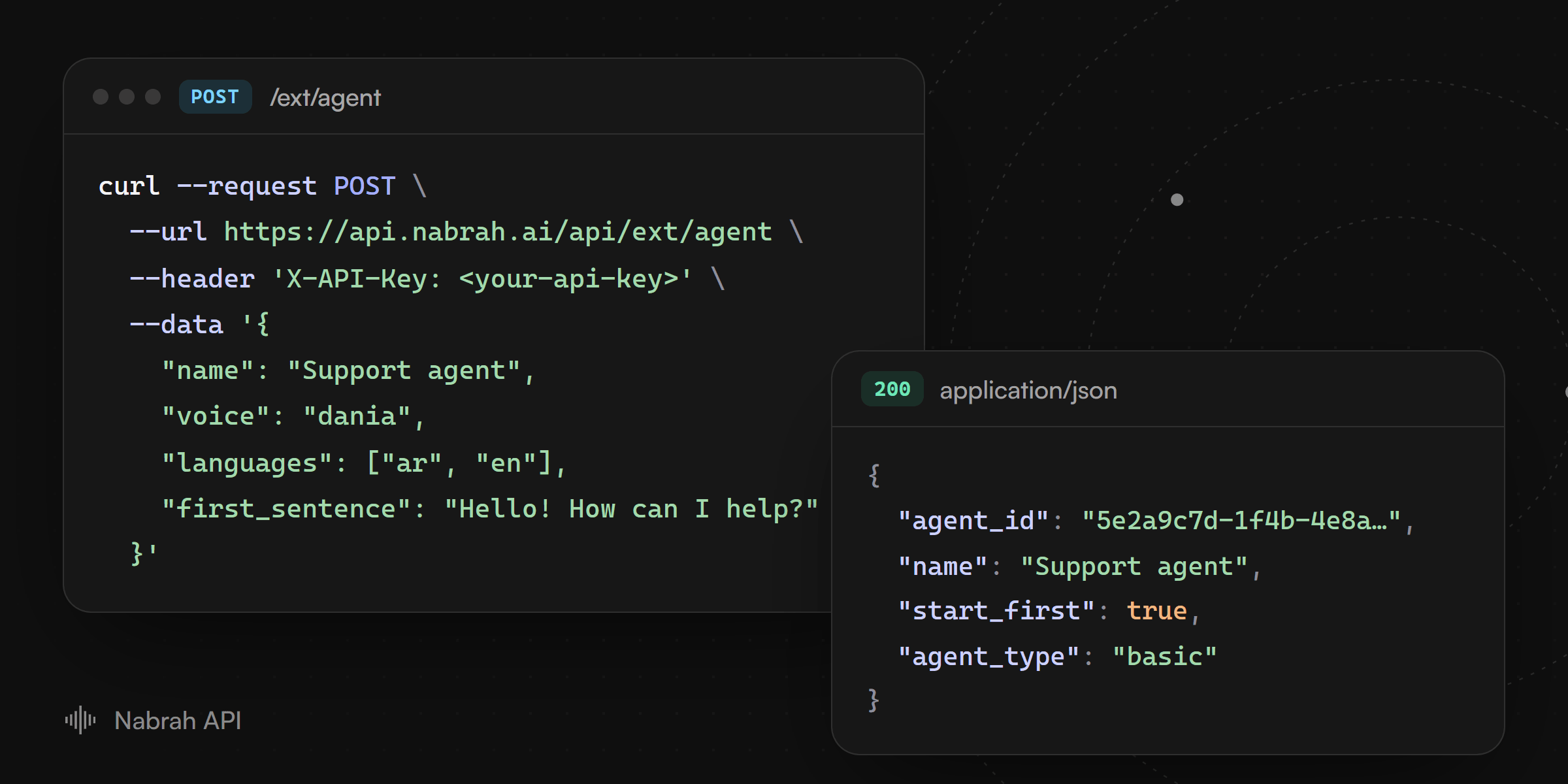
Task: Click the 200 status code badge
Action: pyautogui.click(x=892, y=389)
